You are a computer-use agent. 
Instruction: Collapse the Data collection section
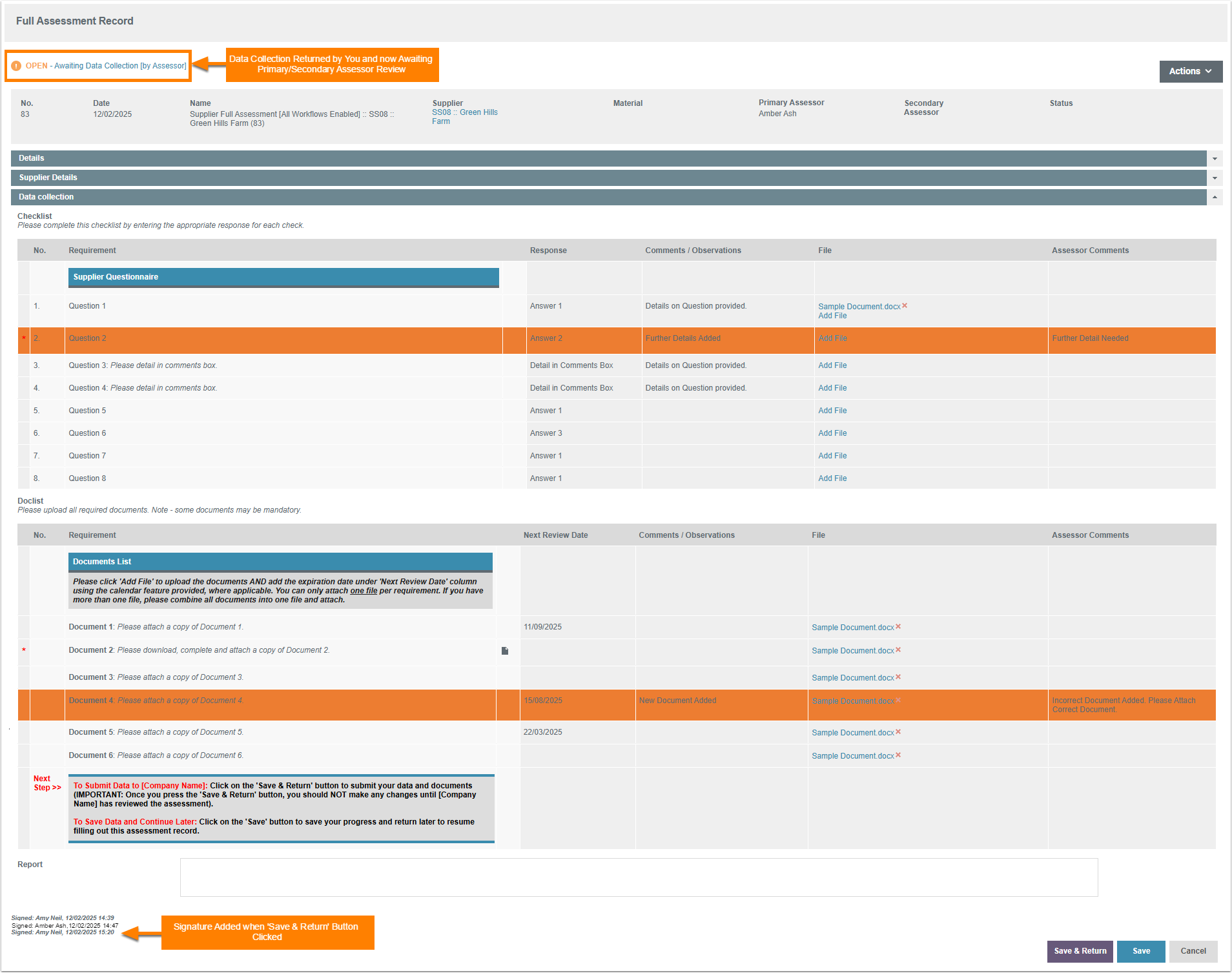click(1215, 197)
